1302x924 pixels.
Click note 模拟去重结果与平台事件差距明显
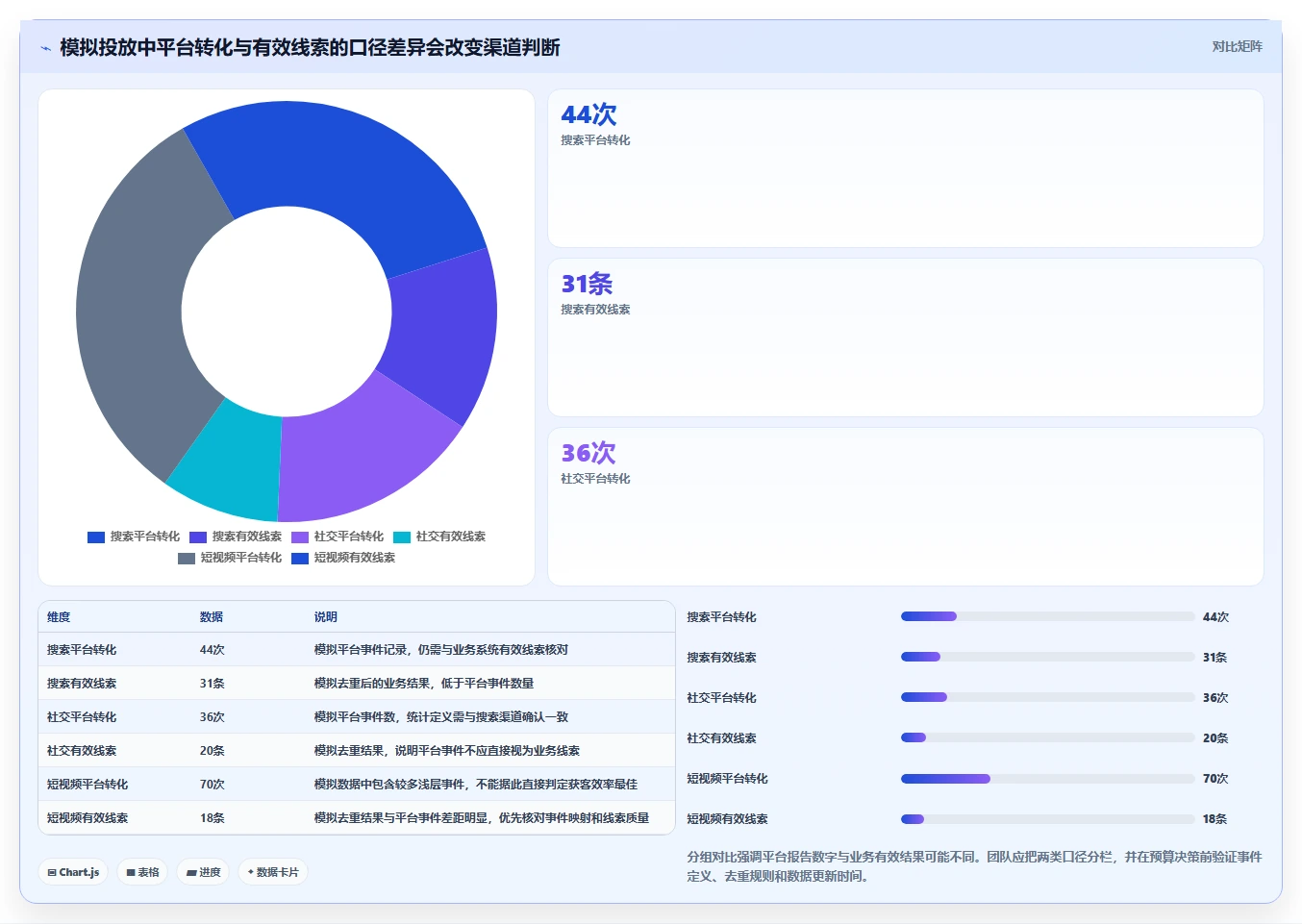[482, 818]
